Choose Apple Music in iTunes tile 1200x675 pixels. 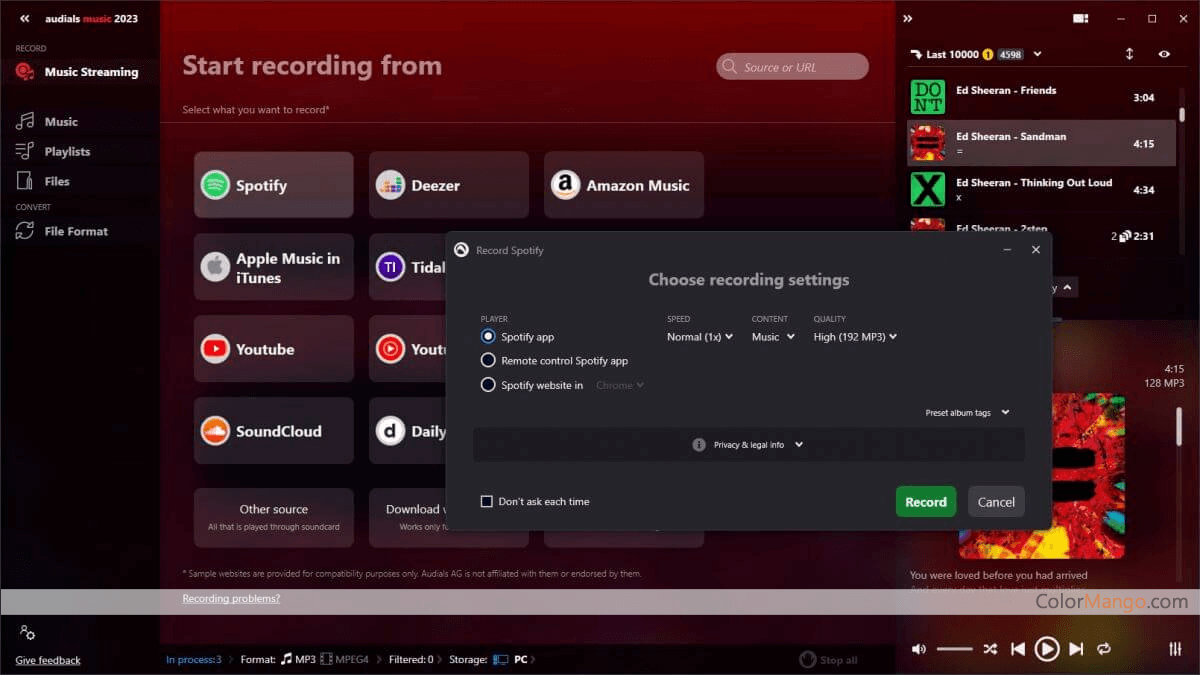pos(274,267)
